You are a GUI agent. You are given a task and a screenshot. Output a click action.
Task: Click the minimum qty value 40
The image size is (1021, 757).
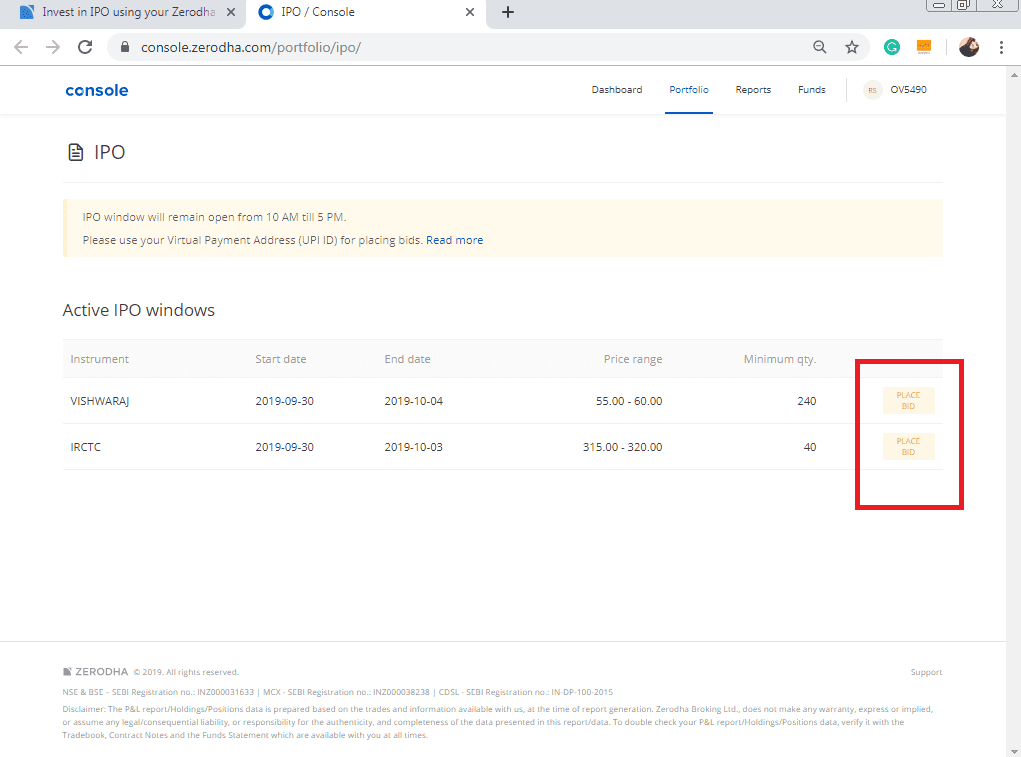pyautogui.click(x=809, y=447)
